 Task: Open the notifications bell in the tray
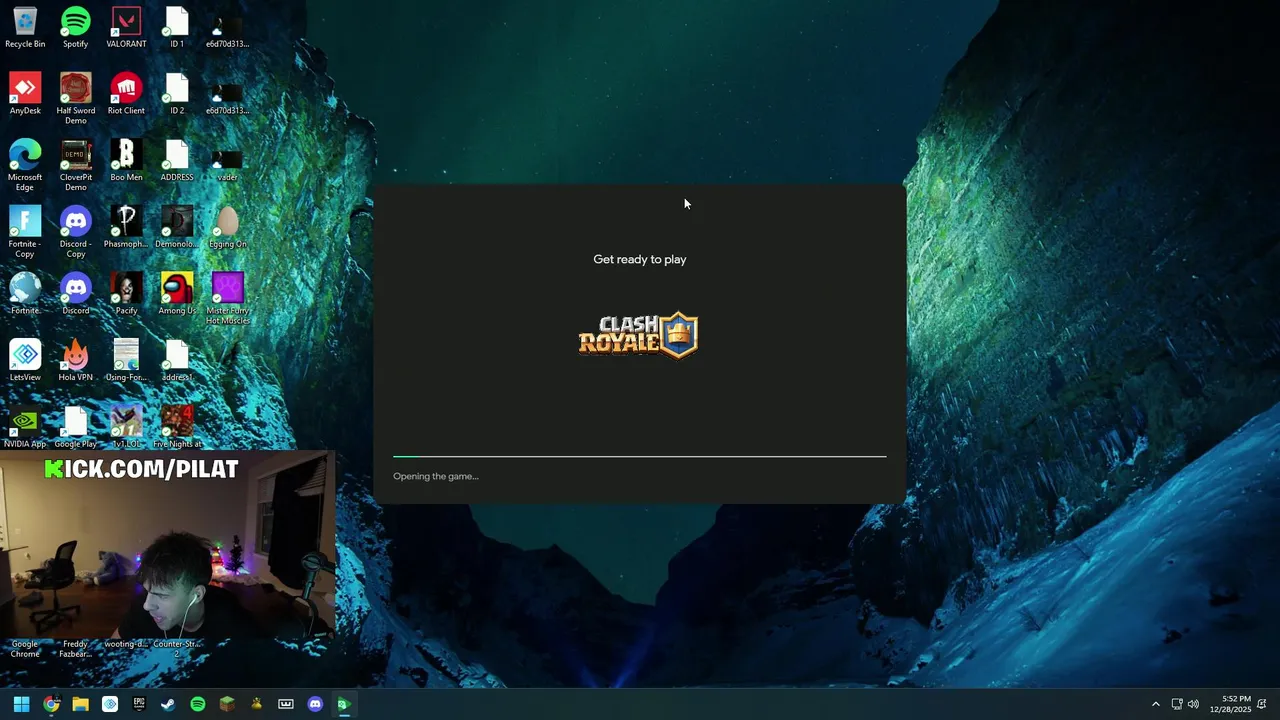pyautogui.click(x=1262, y=704)
